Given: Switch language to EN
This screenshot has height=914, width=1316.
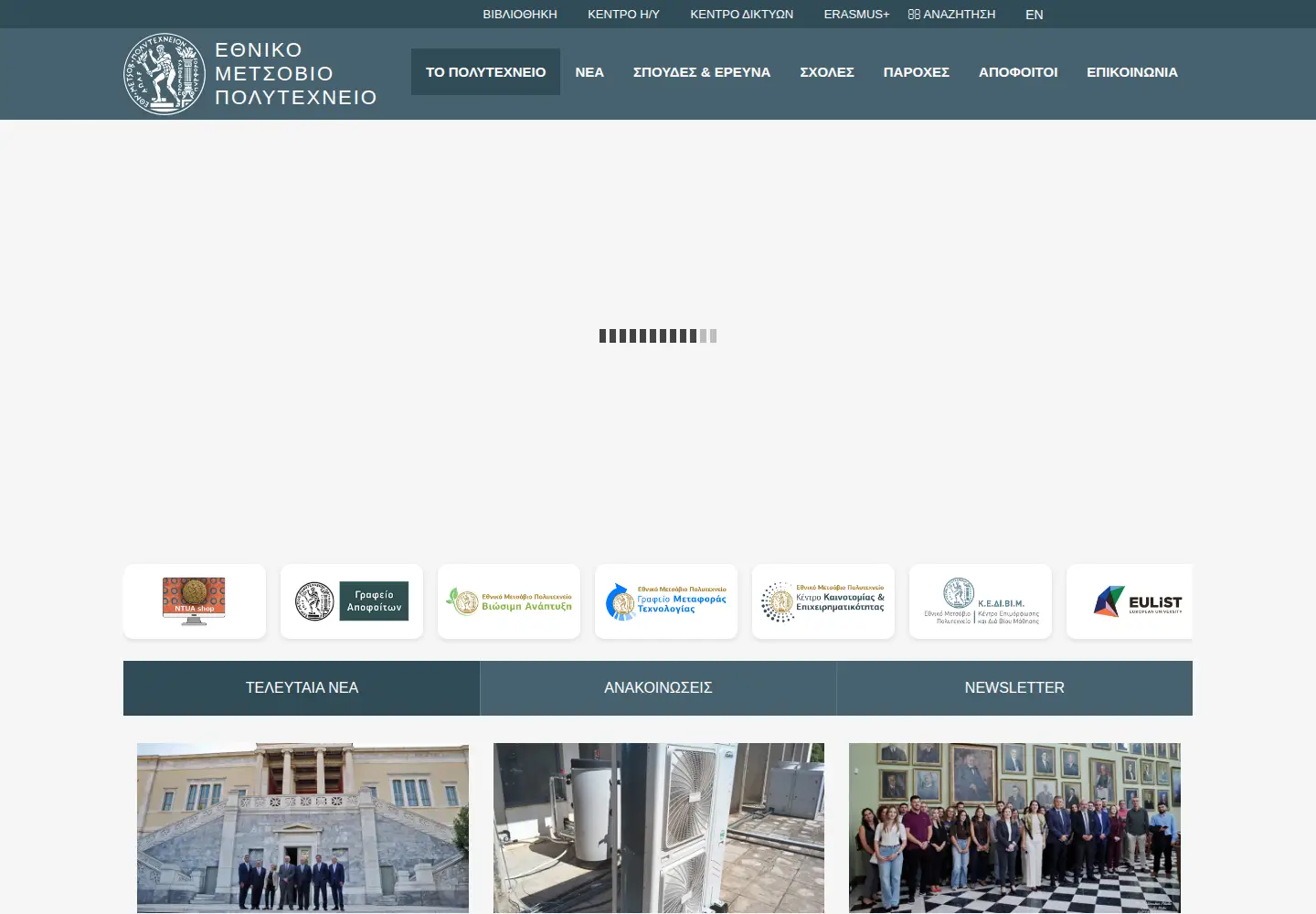Looking at the screenshot, I should [1035, 15].
